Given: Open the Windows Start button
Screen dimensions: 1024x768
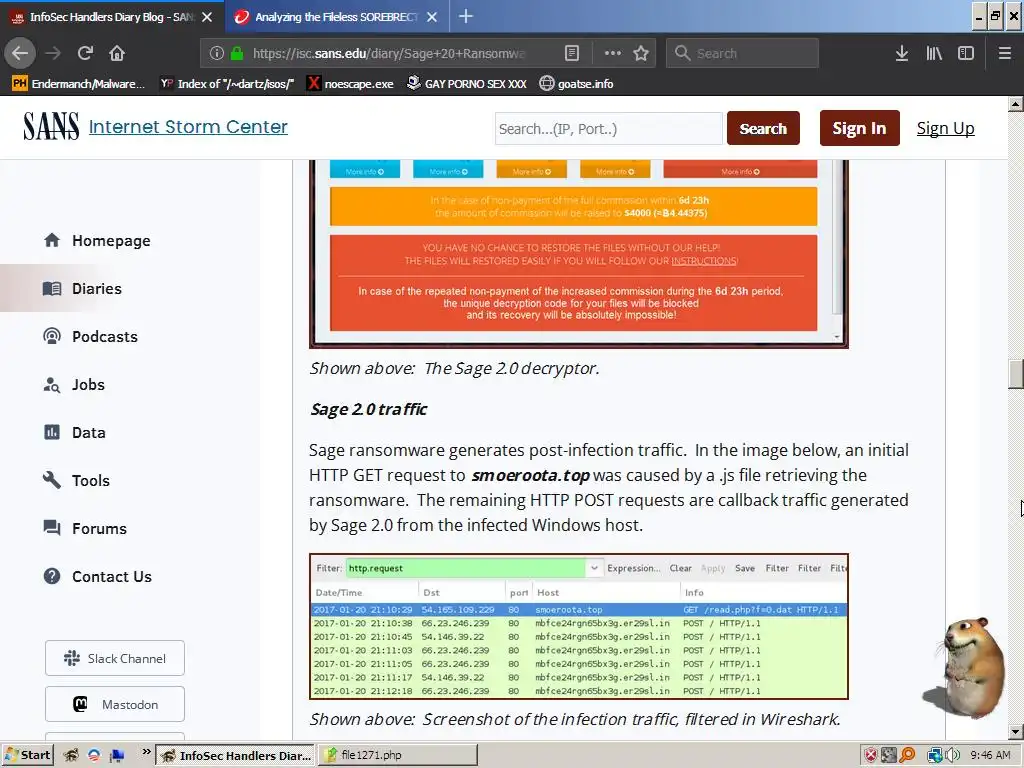Looking at the screenshot, I should pyautogui.click(x=27, y=756).
